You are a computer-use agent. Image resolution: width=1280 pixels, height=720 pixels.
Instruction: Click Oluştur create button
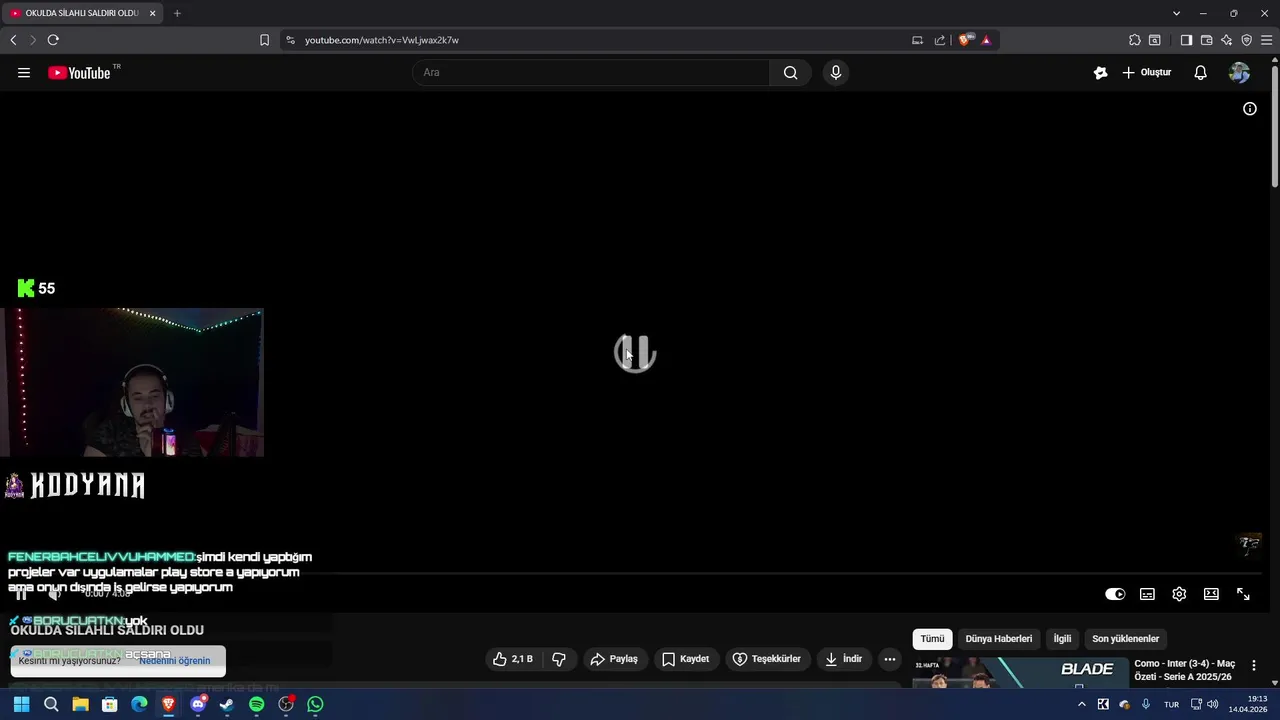tap(1147, 73)
